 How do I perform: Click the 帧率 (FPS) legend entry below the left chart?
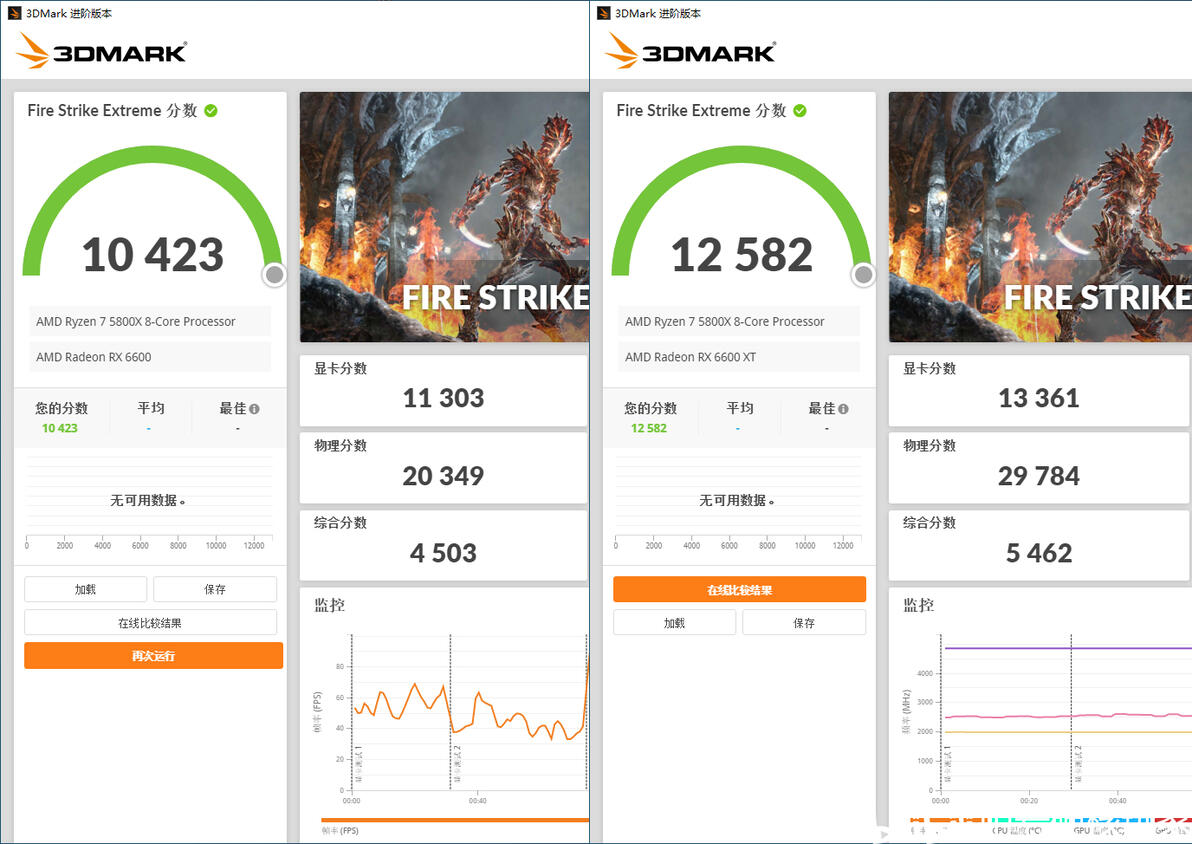[340, 830]
